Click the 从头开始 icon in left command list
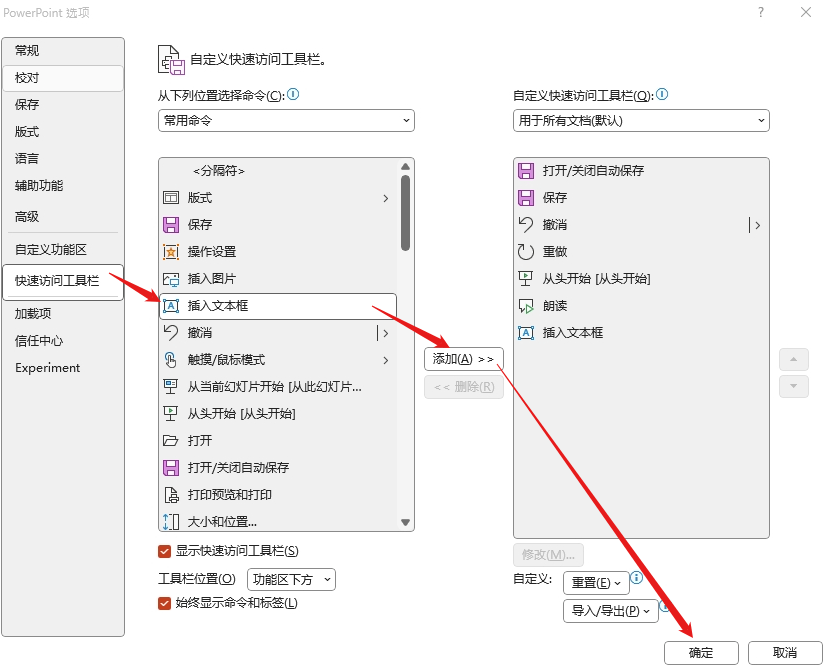Viewport: 823px width, 670px height. (x=171, y=413)
